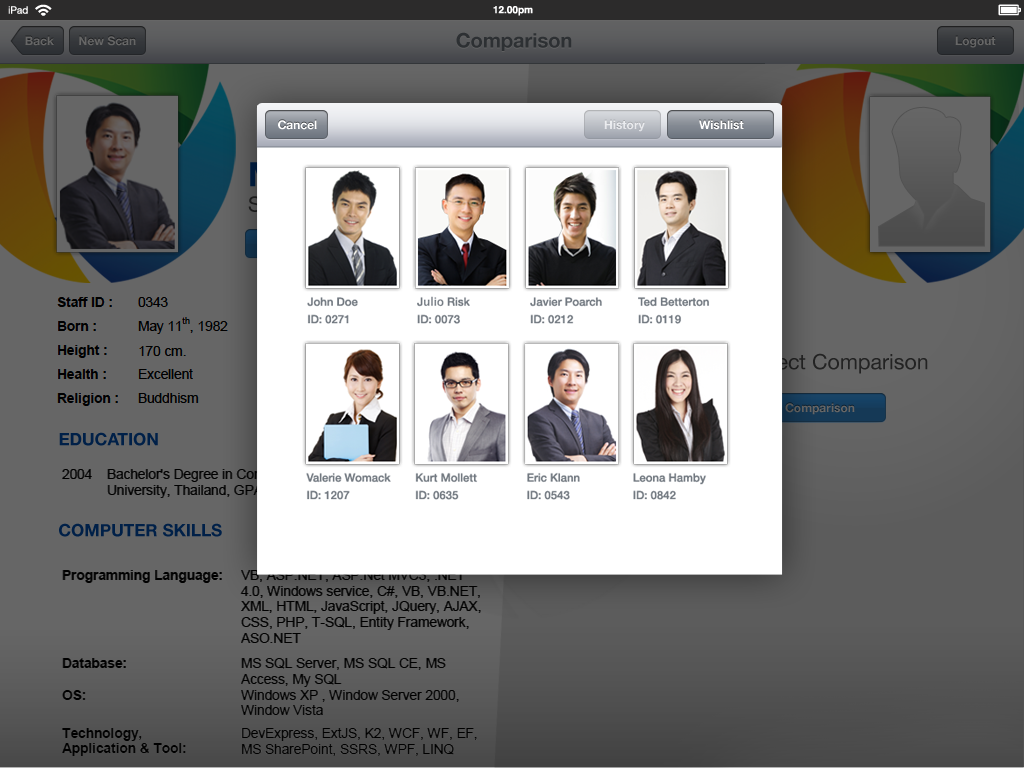The image size is (1024, 768).
Task: Click the religion value Buddhism
Action: pyautogui.click(x=168, y=398)
